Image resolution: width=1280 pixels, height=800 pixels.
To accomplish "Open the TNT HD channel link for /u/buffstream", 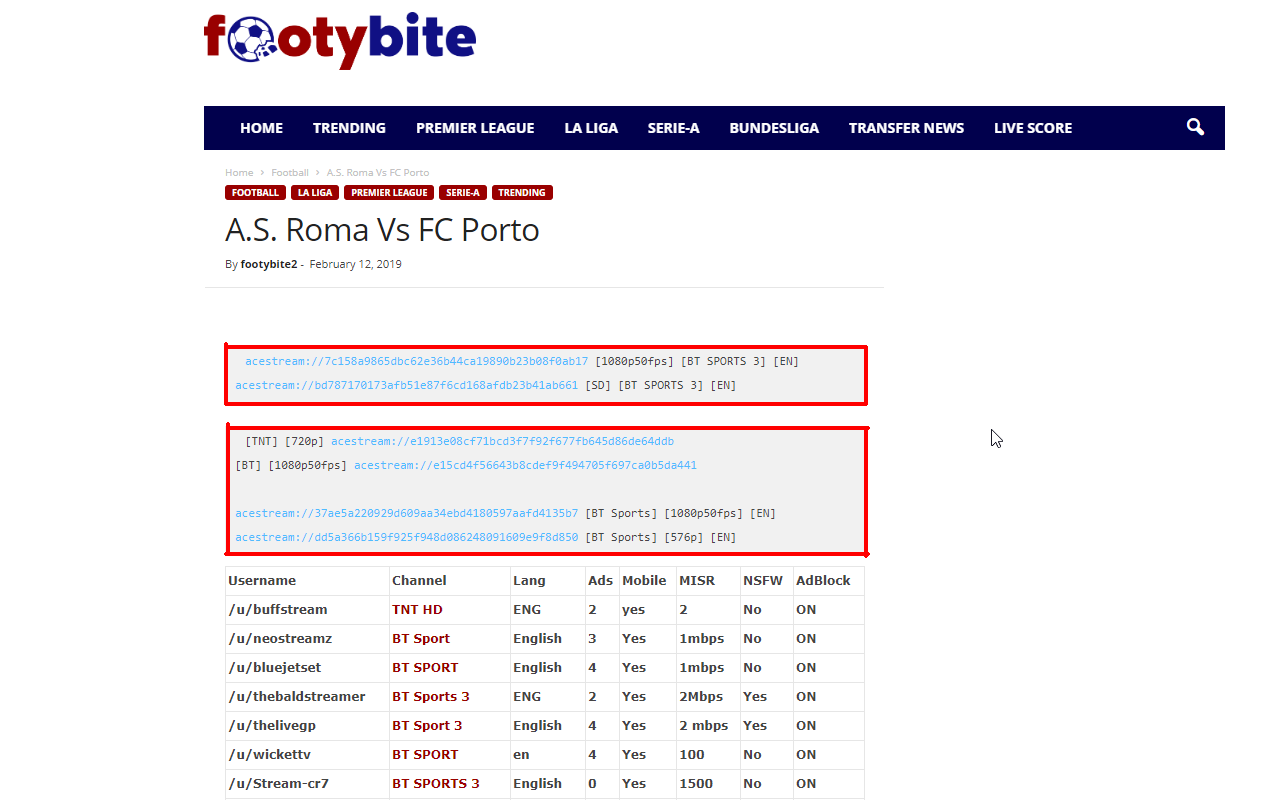I will [417, 609].
